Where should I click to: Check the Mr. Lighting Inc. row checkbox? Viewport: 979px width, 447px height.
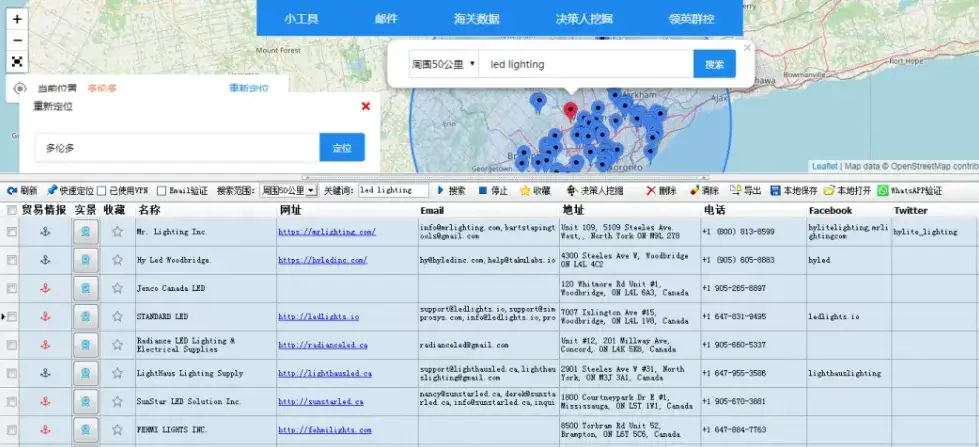point(11,232)
